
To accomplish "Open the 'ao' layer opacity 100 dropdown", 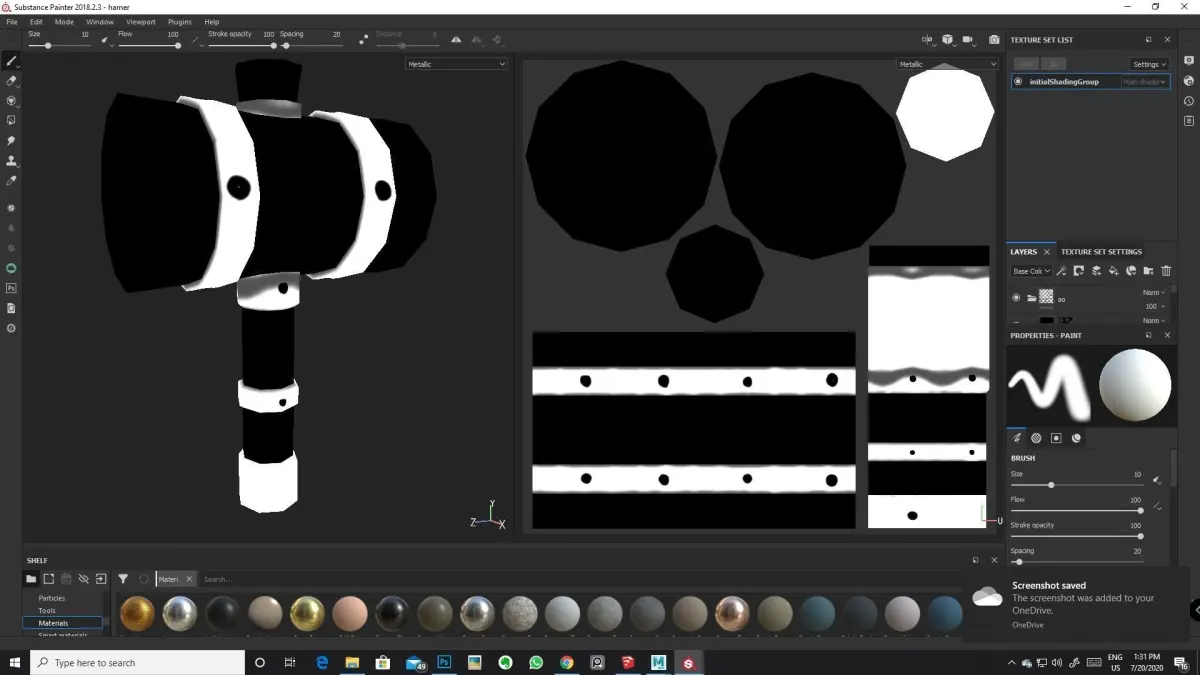I will (1154, 306).
